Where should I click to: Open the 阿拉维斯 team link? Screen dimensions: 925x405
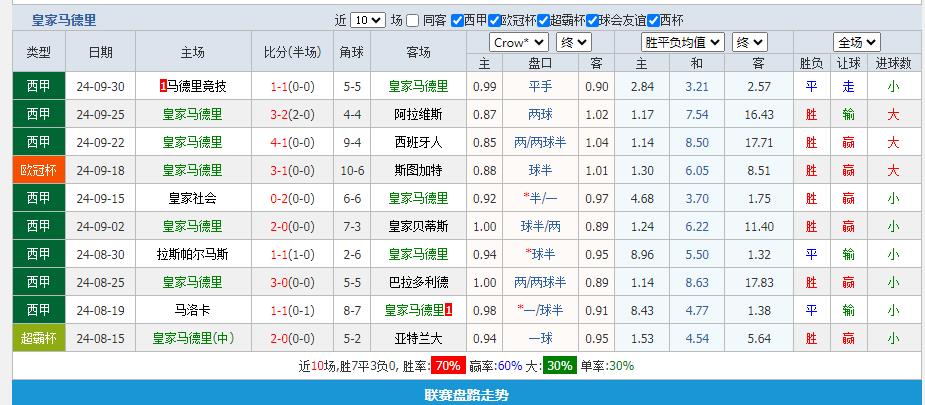tap(419, 114)
